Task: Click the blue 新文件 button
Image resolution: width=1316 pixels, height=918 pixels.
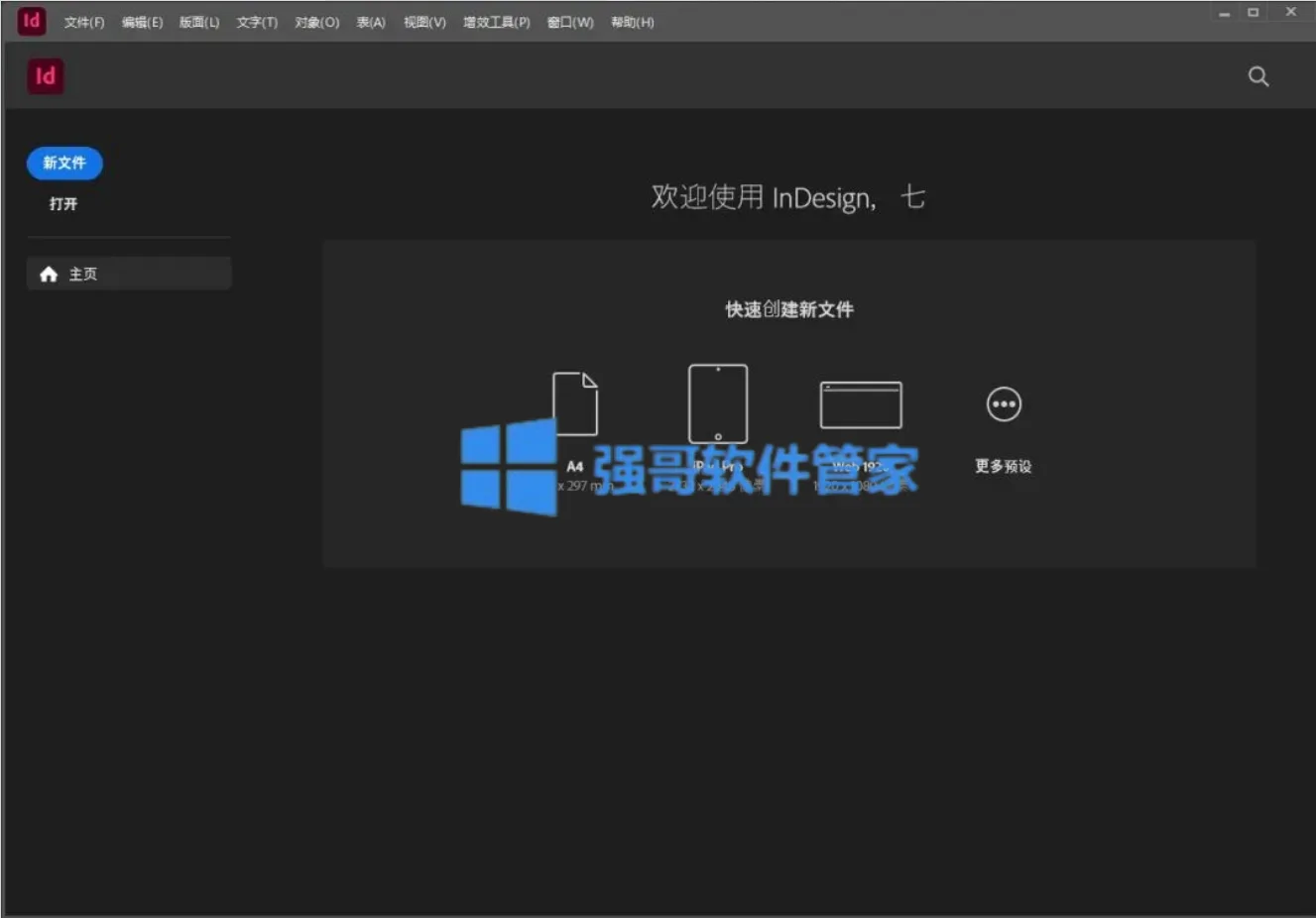Action: pyautogui.click(x=64, y=163)
